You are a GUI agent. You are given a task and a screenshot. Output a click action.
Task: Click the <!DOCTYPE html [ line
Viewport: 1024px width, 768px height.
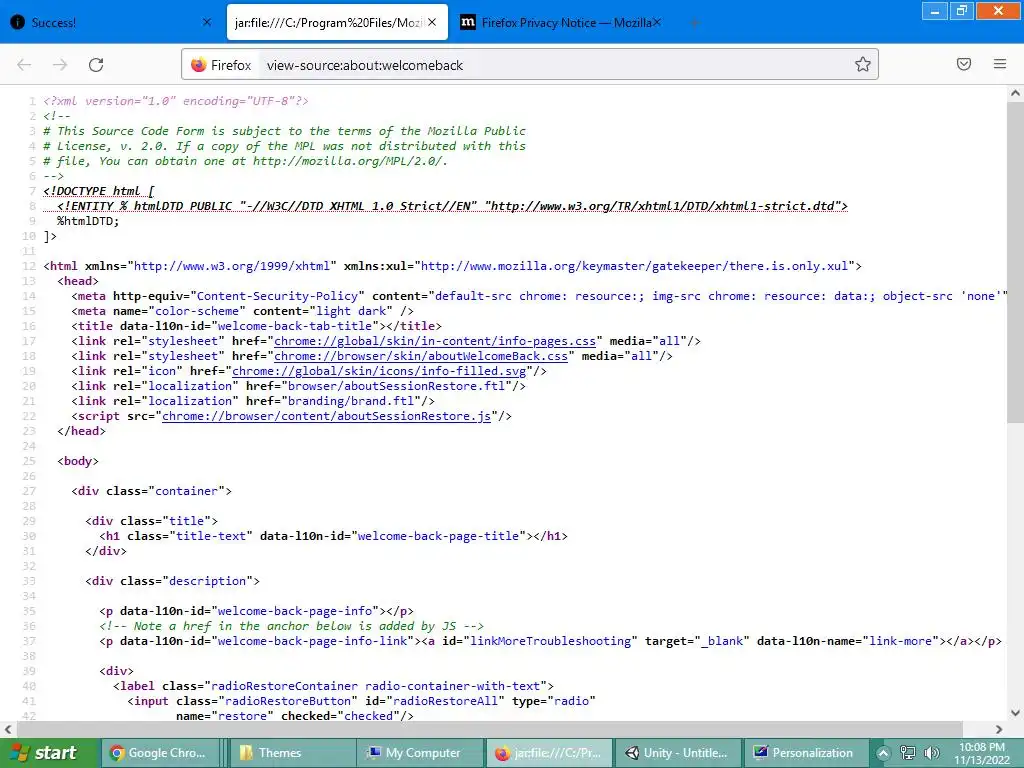(99, 191)
